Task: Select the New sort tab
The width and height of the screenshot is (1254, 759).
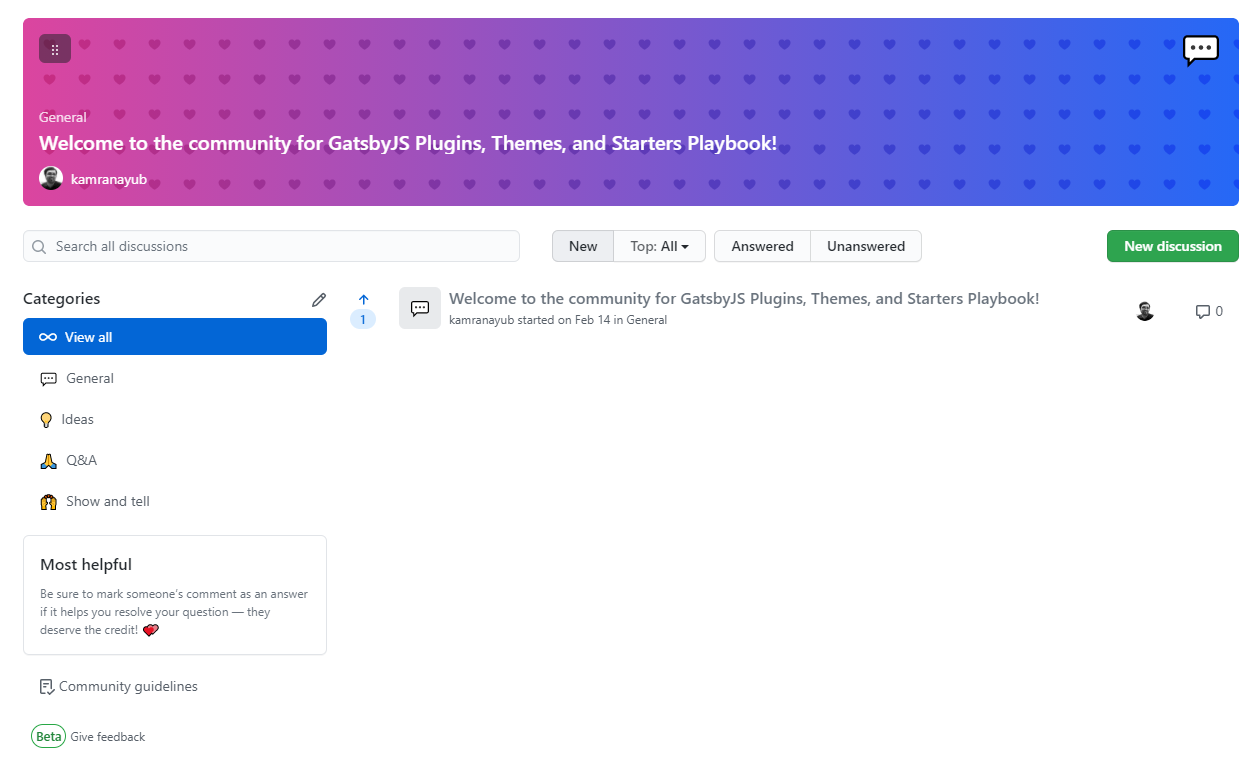Action: pyautogui.click(x=583, y=246)
